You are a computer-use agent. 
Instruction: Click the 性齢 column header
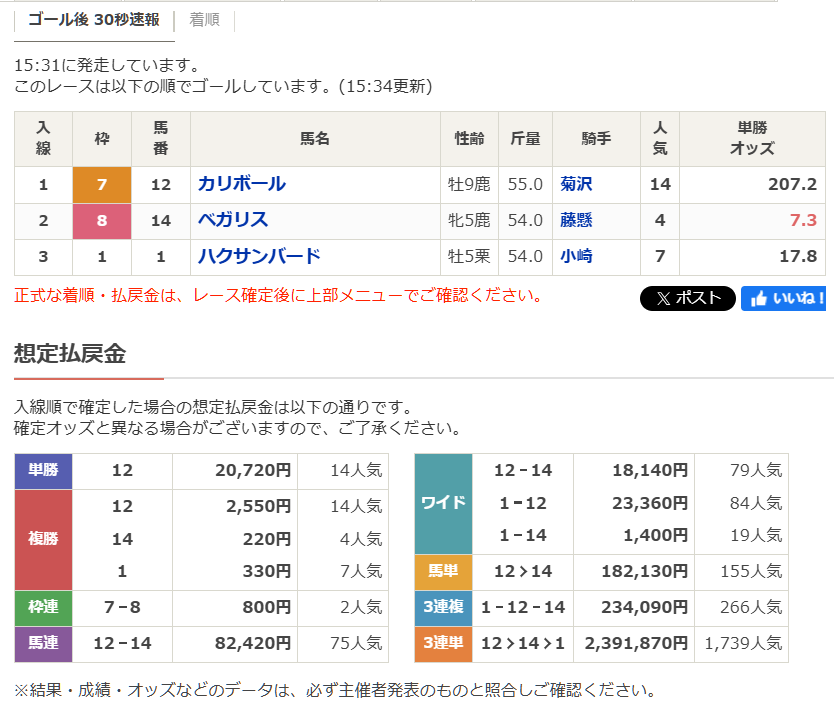pyautogui.click(x=469, y=139)
